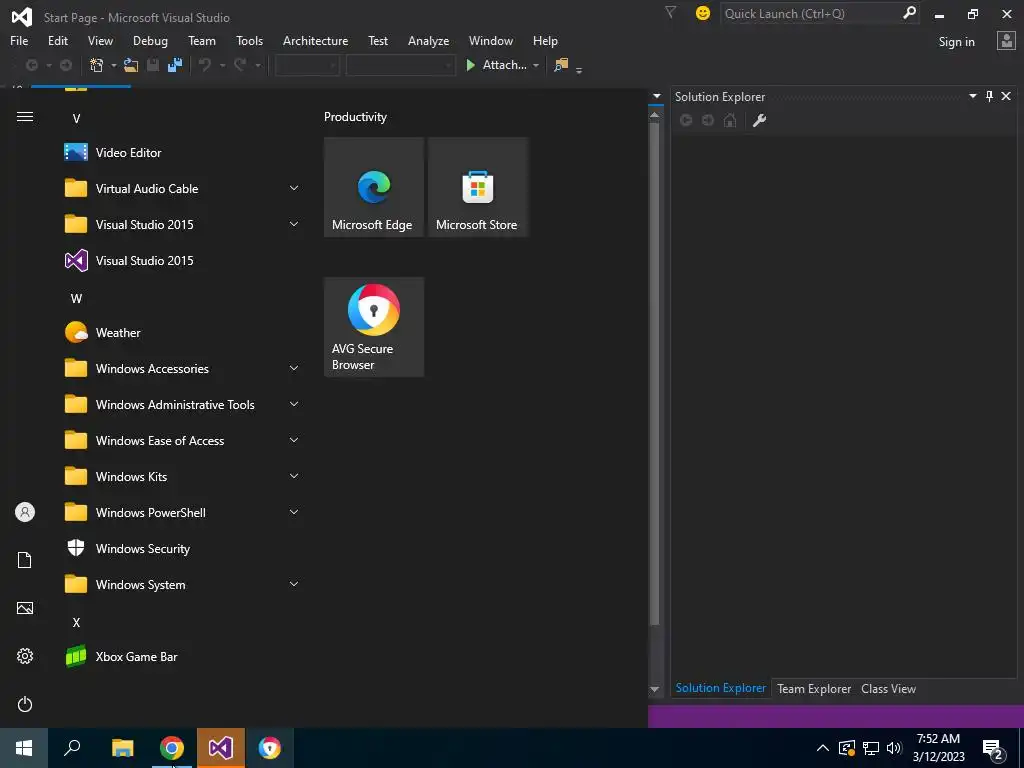
Task: Click the Power icon in Start sidebar
Action: [x=25, y=704]
